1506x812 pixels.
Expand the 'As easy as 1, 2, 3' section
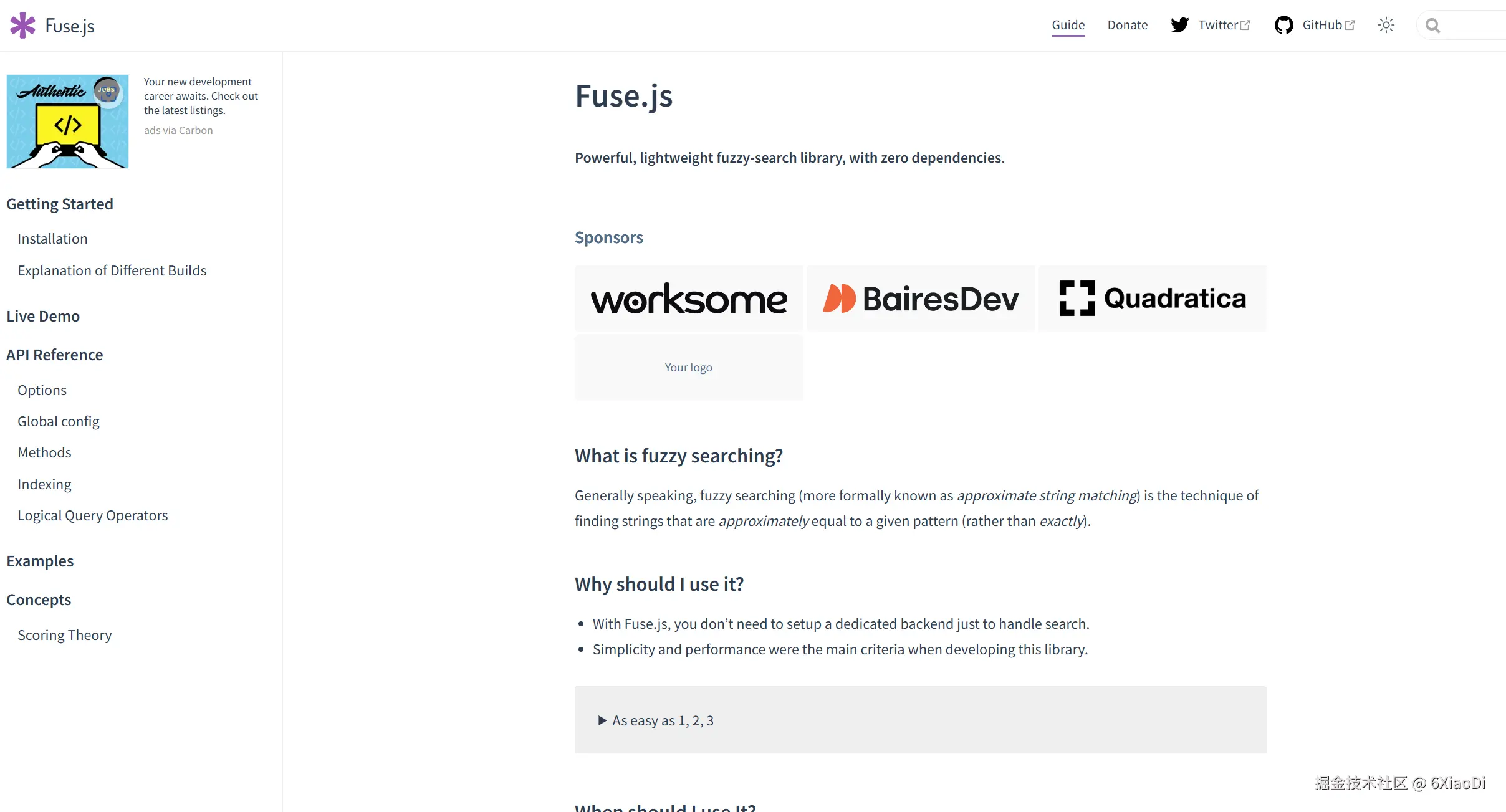point(662,720)
